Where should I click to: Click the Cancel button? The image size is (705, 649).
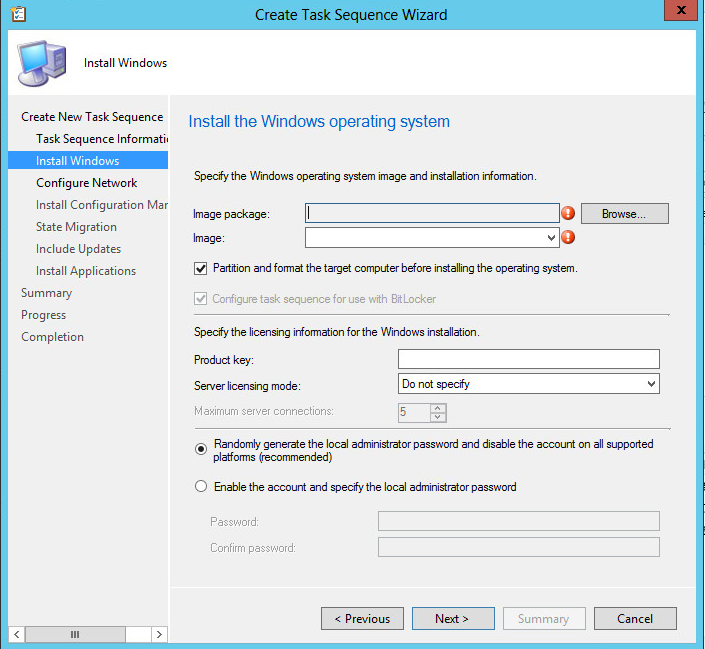[x=635, y=619]
